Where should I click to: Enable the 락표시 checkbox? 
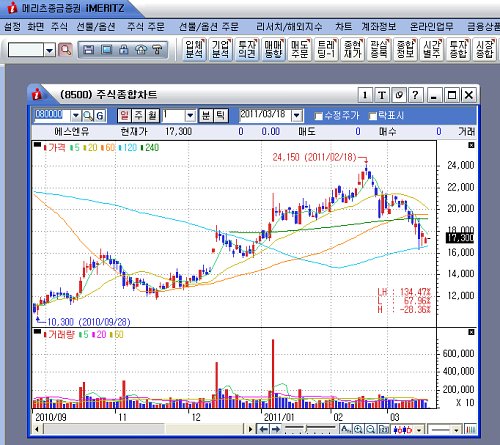(x=373, y=116)
